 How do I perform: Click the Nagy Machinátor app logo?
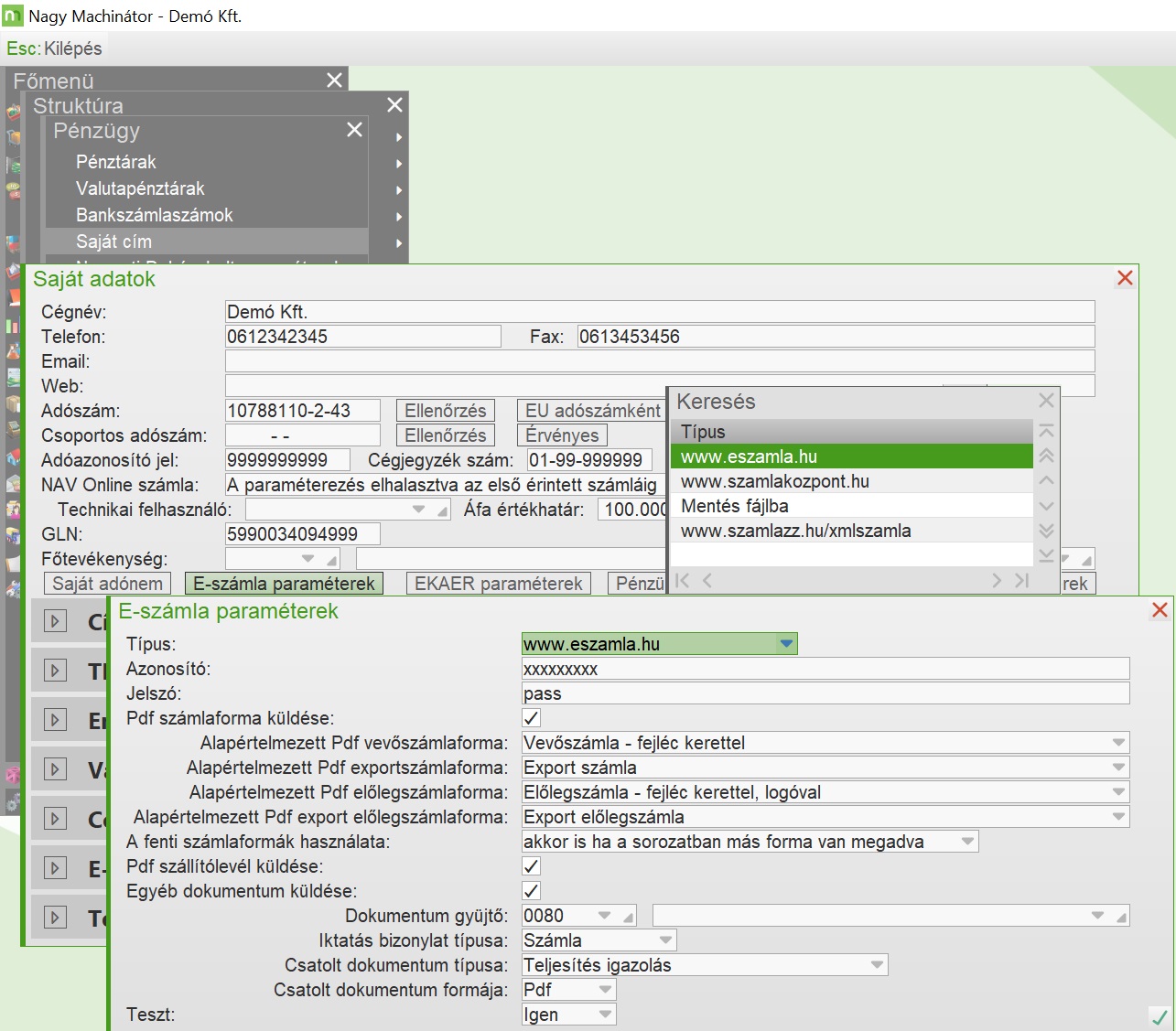tap(13, 16)
